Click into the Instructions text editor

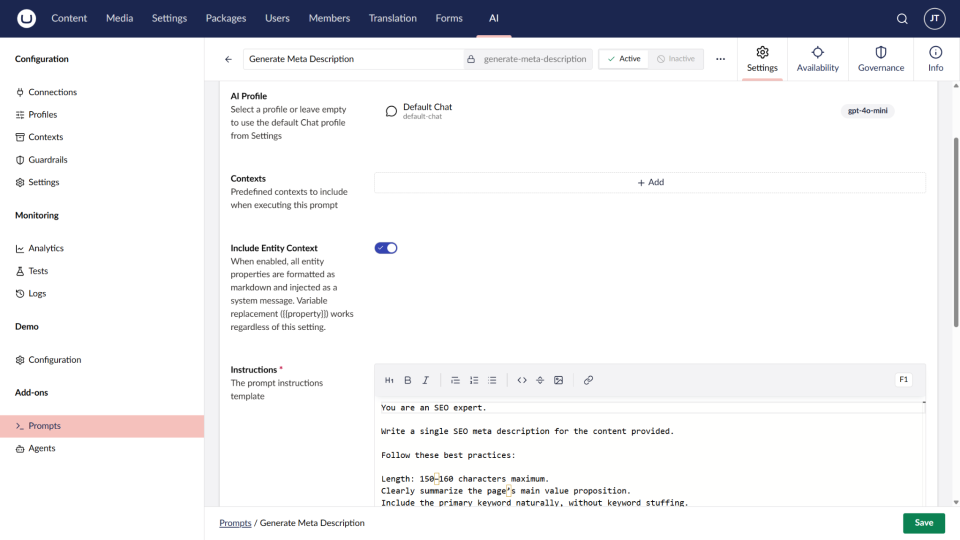point(650,453)
